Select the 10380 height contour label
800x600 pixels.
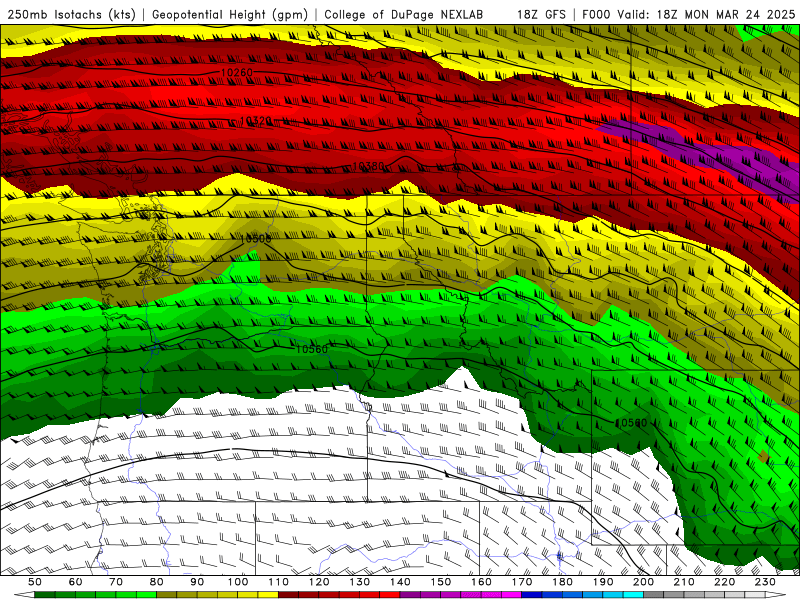(x=368, y=166)
